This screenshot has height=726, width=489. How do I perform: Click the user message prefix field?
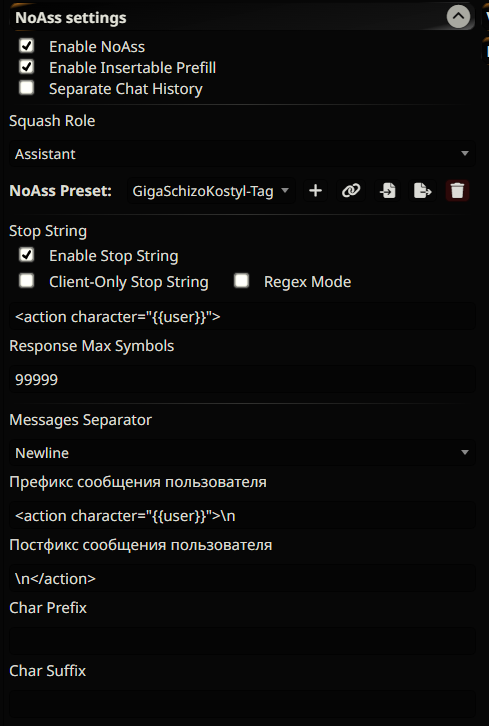click(x=242, y=515)
